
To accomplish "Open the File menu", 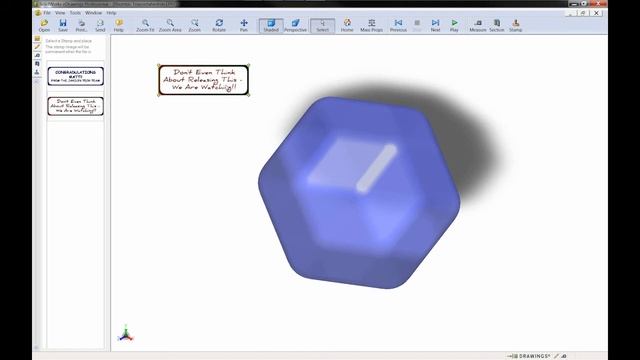I will pyautogui.click(x=47, y=13).
